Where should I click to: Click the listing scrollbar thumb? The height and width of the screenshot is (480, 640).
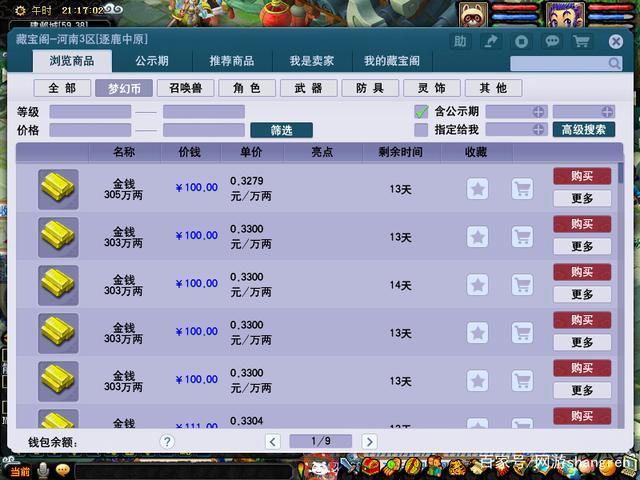click(621, 173)
